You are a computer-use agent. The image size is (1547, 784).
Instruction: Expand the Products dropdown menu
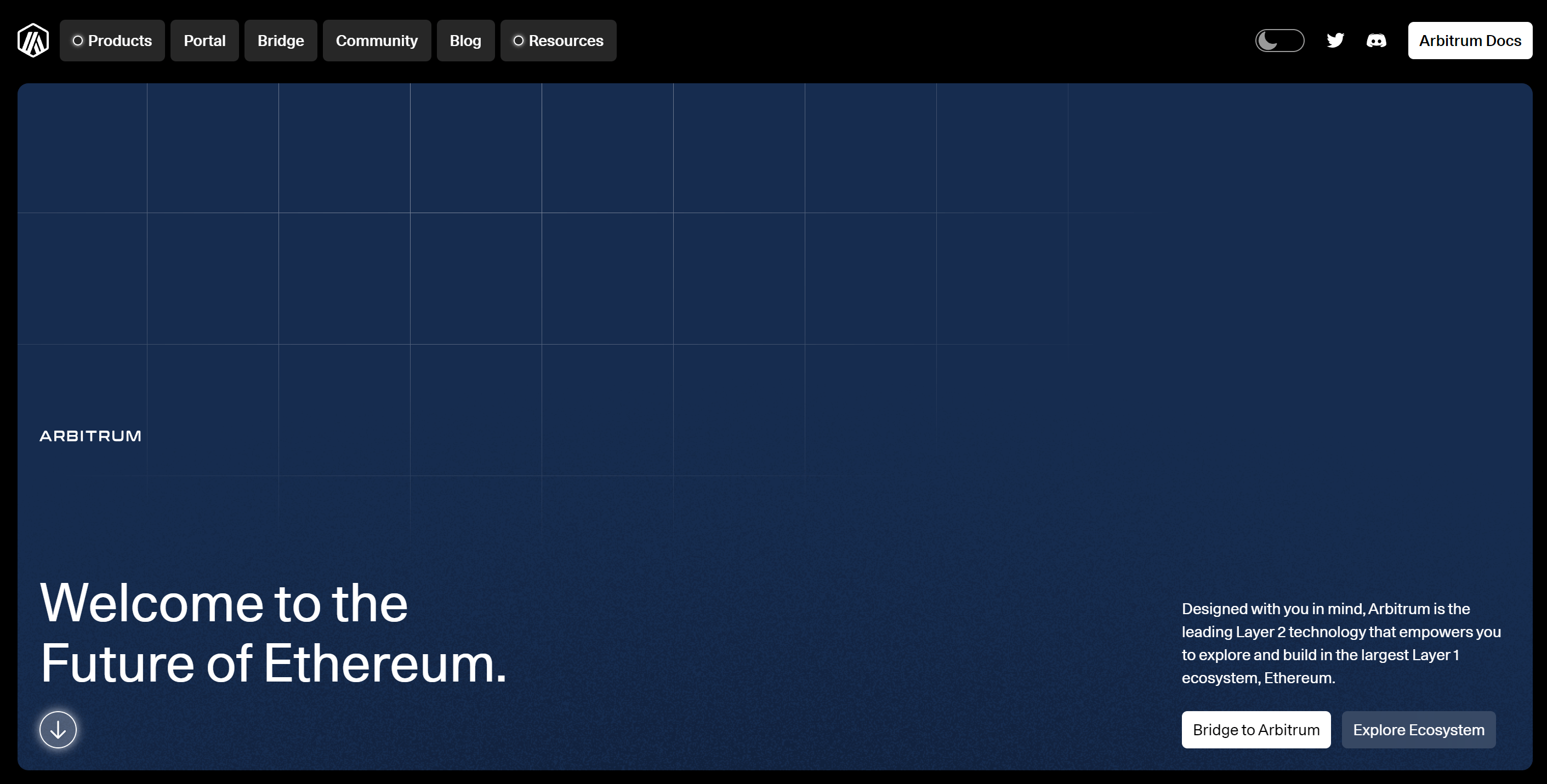click(x=112, y=40)
